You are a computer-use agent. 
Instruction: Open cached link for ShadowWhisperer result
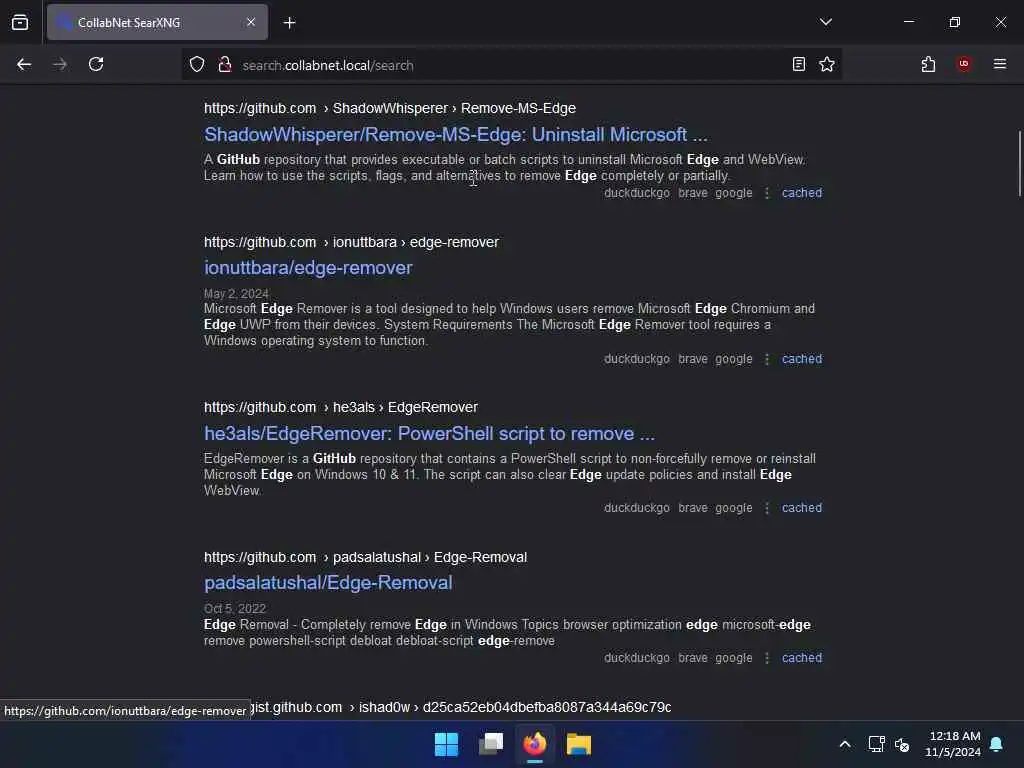[802, 193]
